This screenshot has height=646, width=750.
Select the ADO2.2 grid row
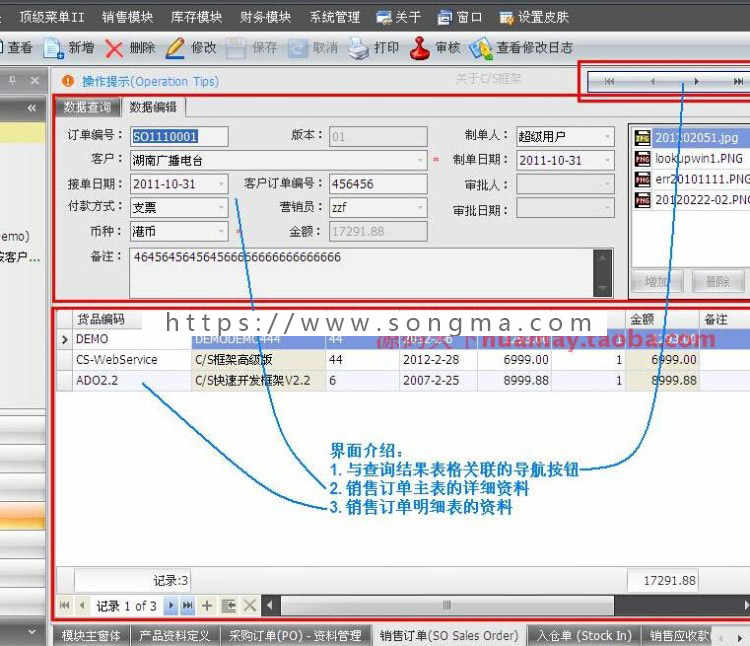(403, 381)
